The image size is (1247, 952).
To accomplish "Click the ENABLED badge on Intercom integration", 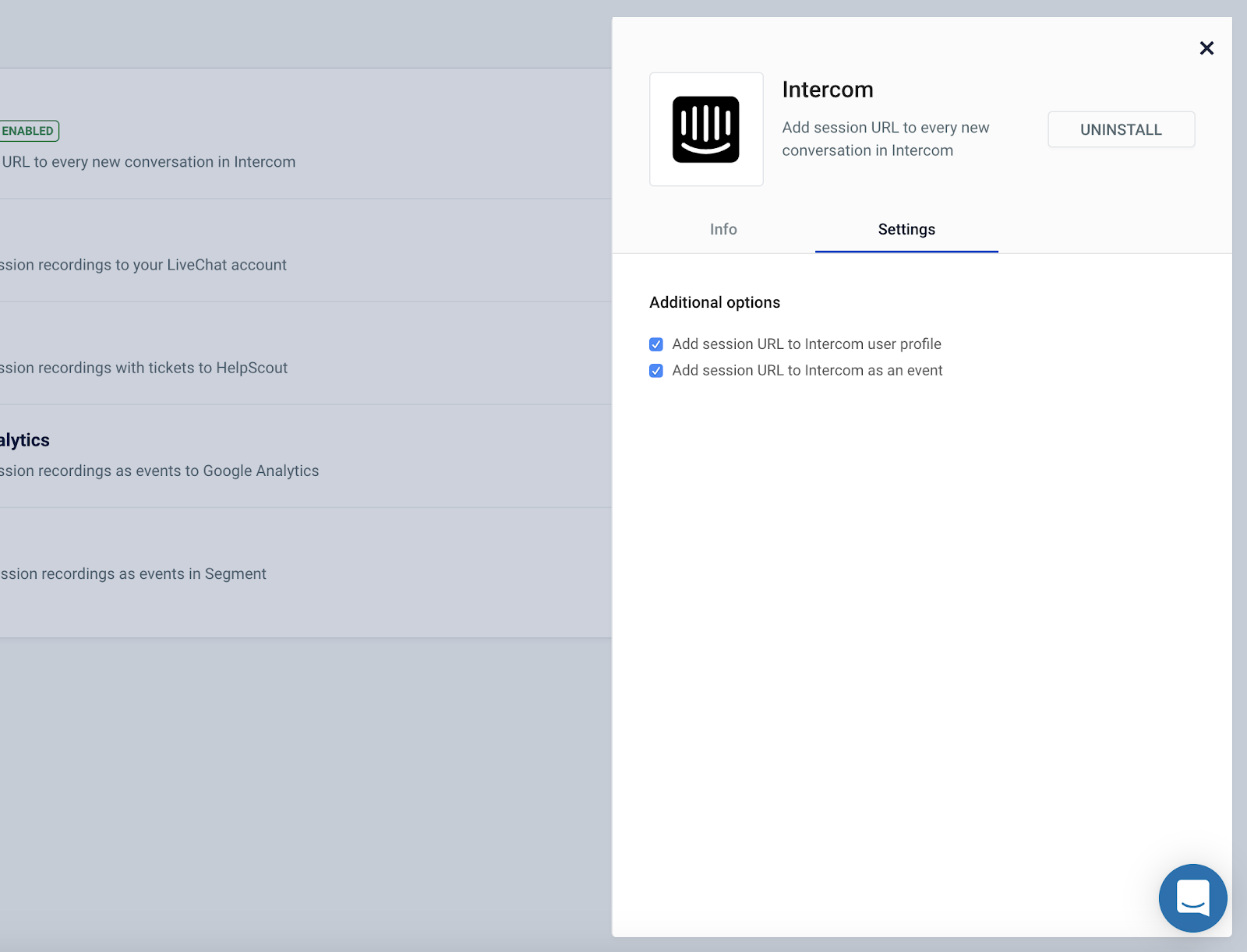I will point(29,130).
